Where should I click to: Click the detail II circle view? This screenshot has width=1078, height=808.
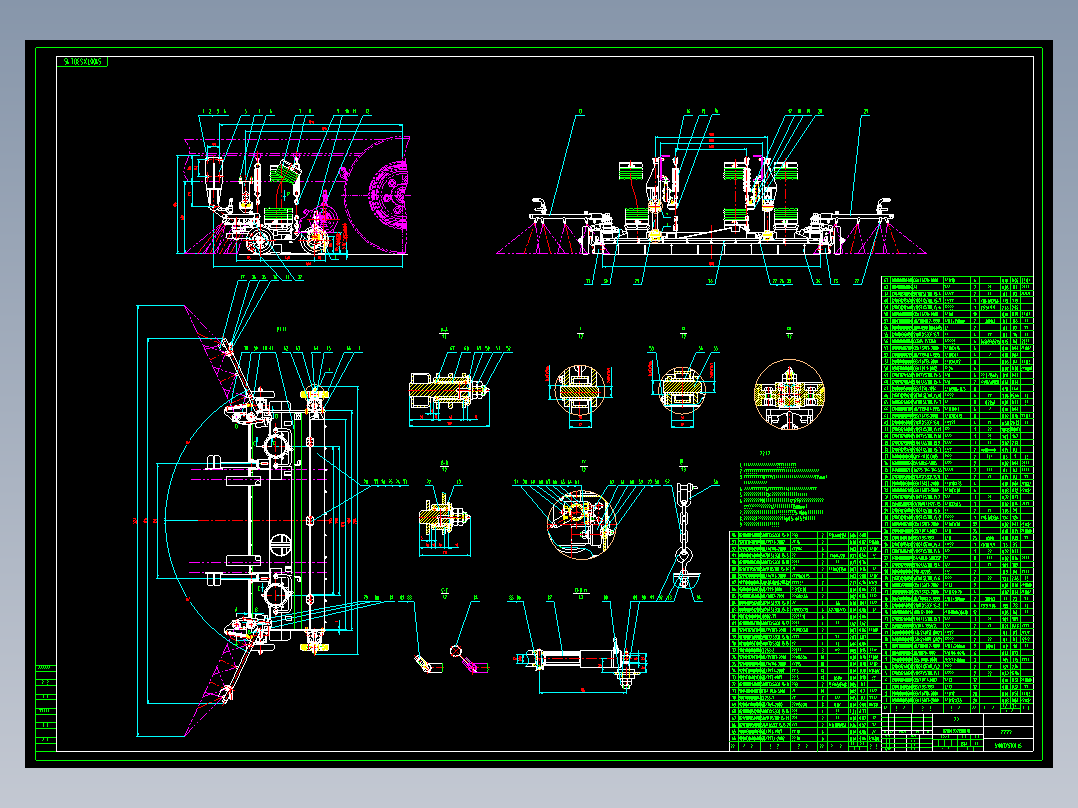[682, 392]
